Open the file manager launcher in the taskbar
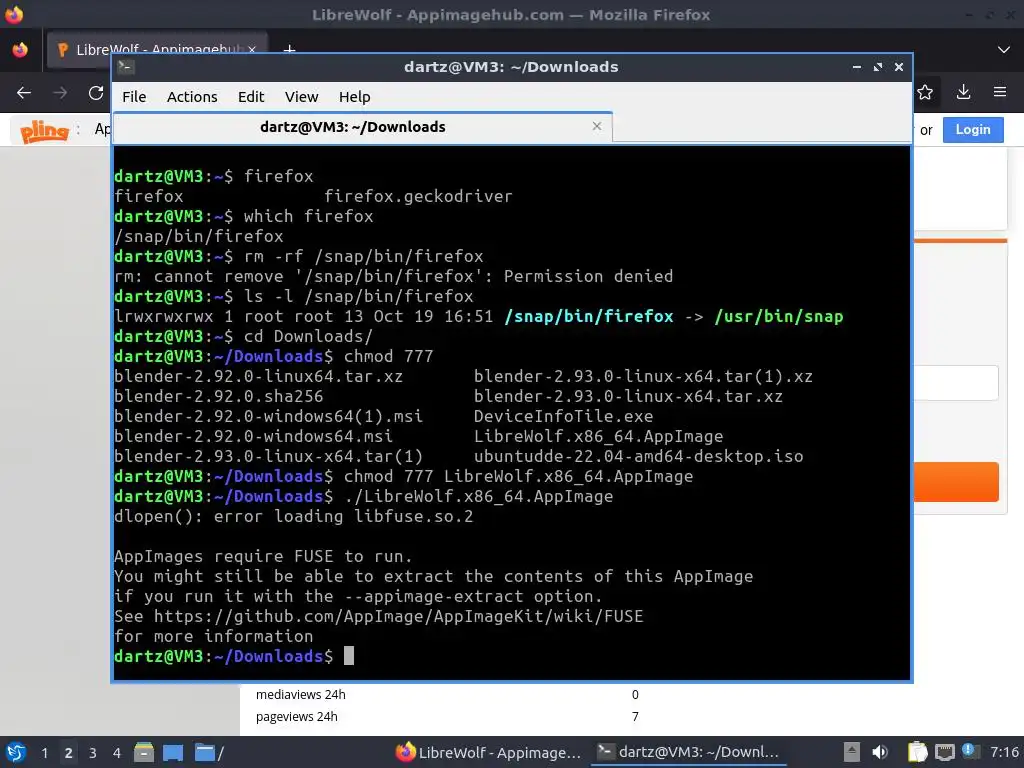The height and width of the screenshot is (768, 1024). click(x=144, y=752)
